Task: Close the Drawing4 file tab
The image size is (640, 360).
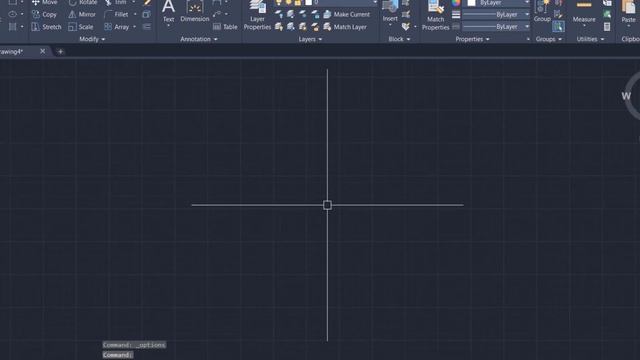Action: pos(42,51)
